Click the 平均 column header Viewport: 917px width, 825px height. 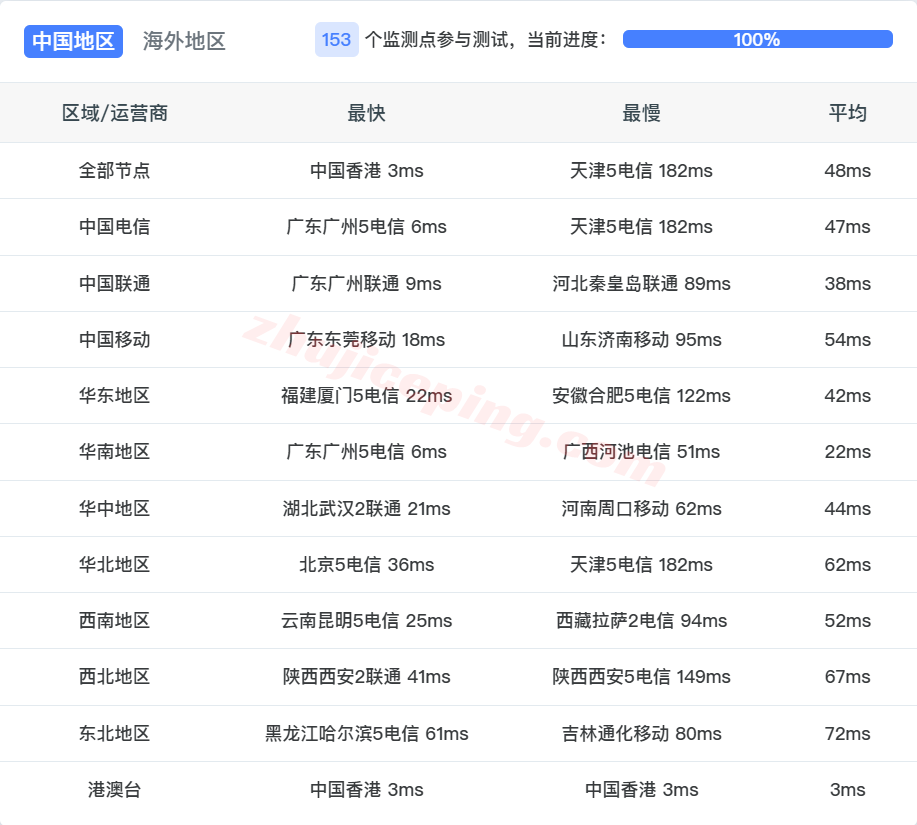(x=847, y=113)
